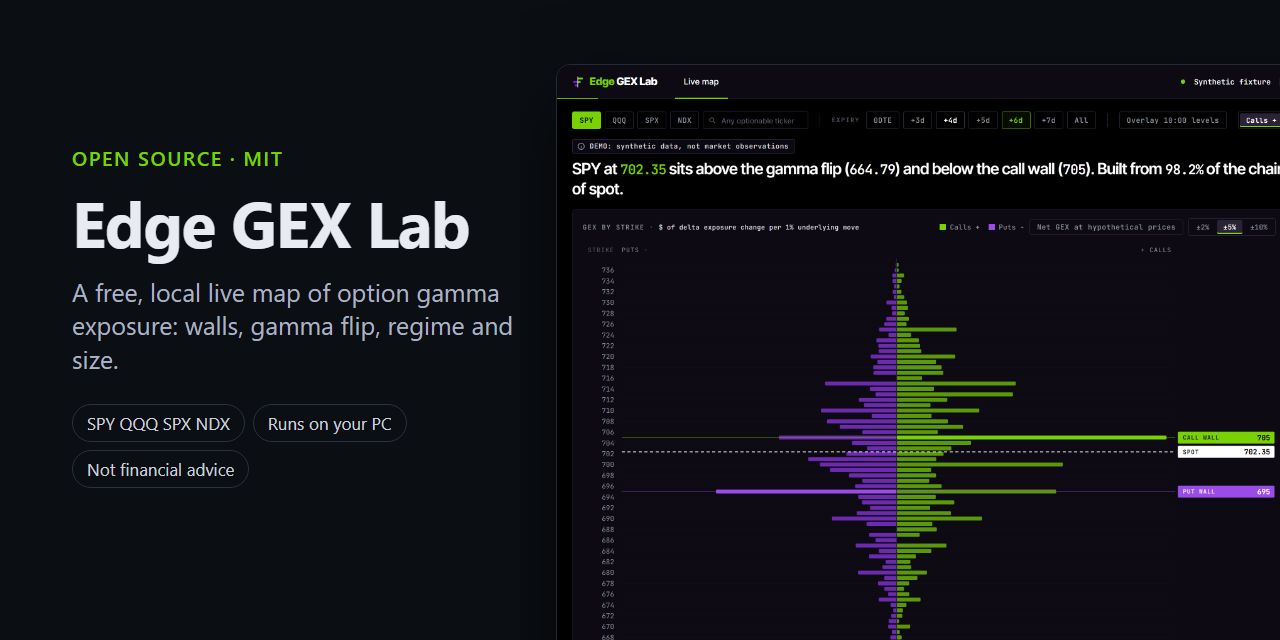
Task: Click the Synthetic fixture status label
Action: [1232, 82]
